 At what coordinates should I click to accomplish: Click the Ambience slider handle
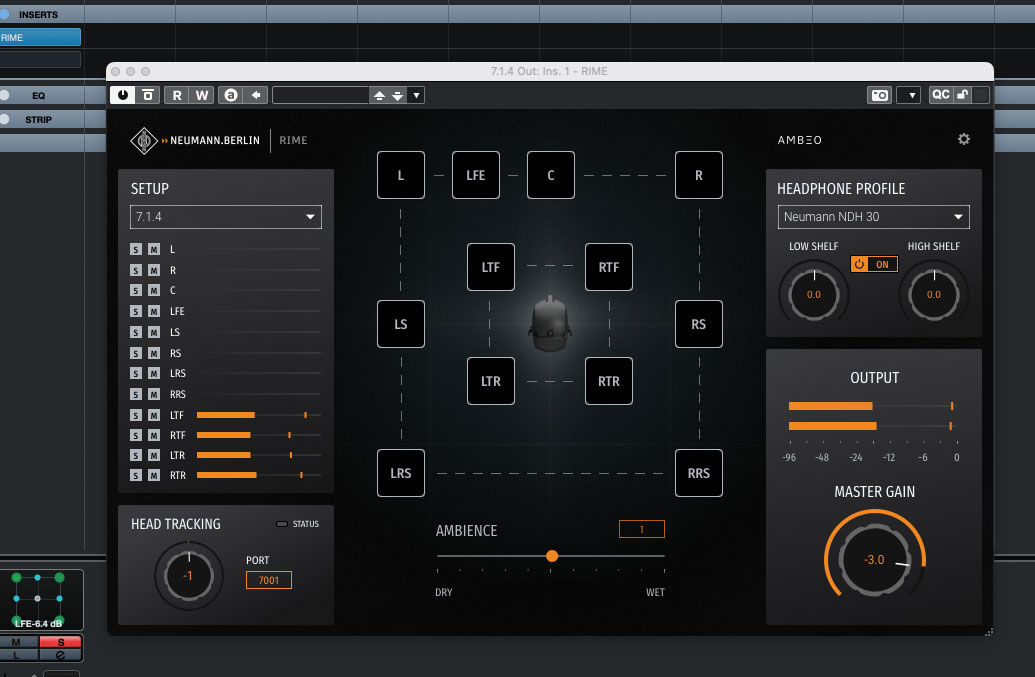552,556
